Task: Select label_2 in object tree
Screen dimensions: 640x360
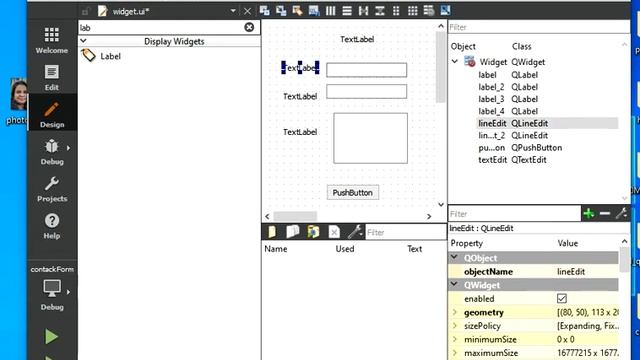Action: click(491, 87)
